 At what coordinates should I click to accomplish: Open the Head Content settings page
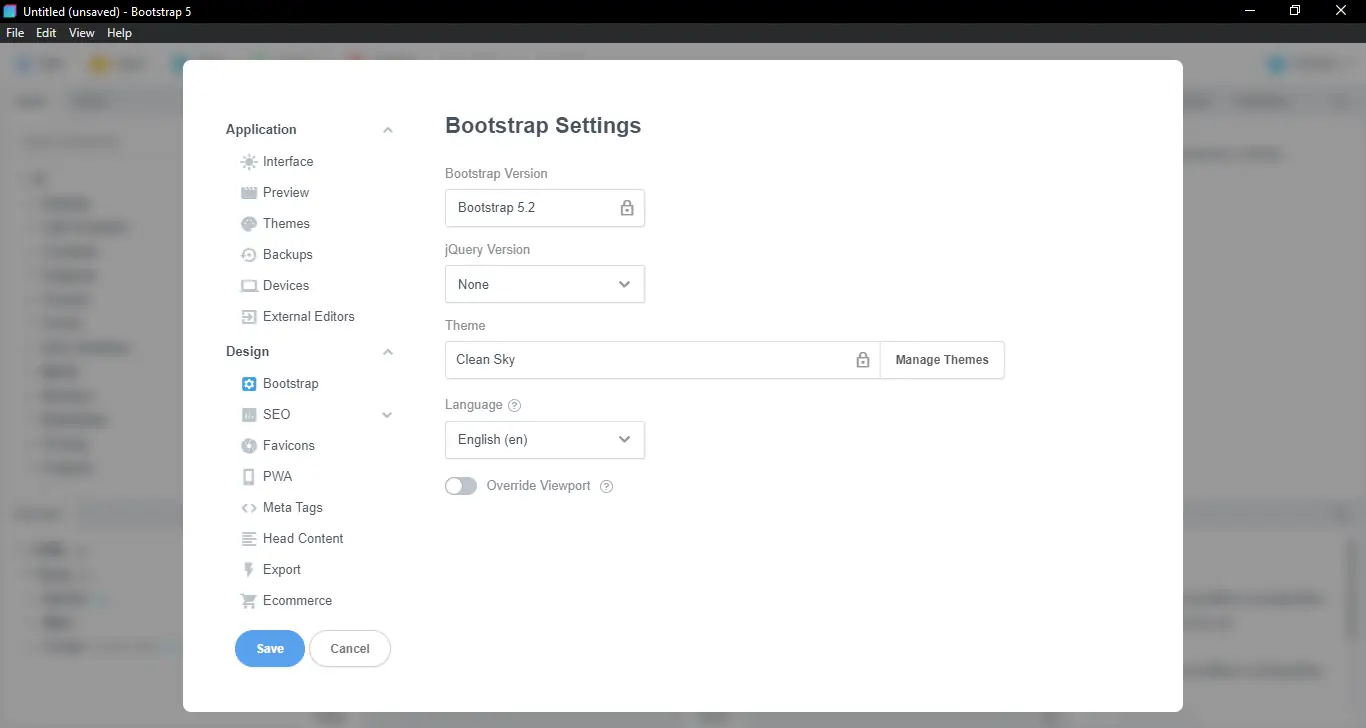(x=303, y=539)
